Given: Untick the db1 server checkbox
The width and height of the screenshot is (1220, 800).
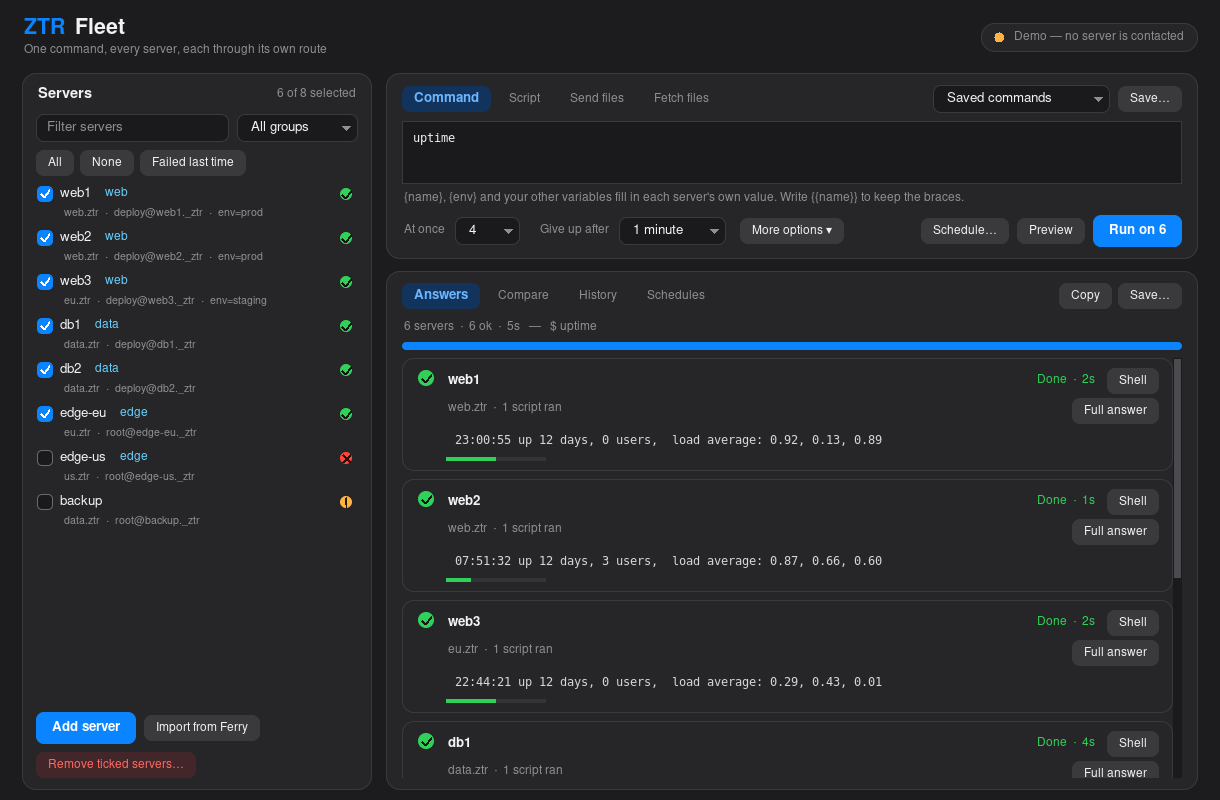Looking at the screenshot, I should (x=45, y=326).
